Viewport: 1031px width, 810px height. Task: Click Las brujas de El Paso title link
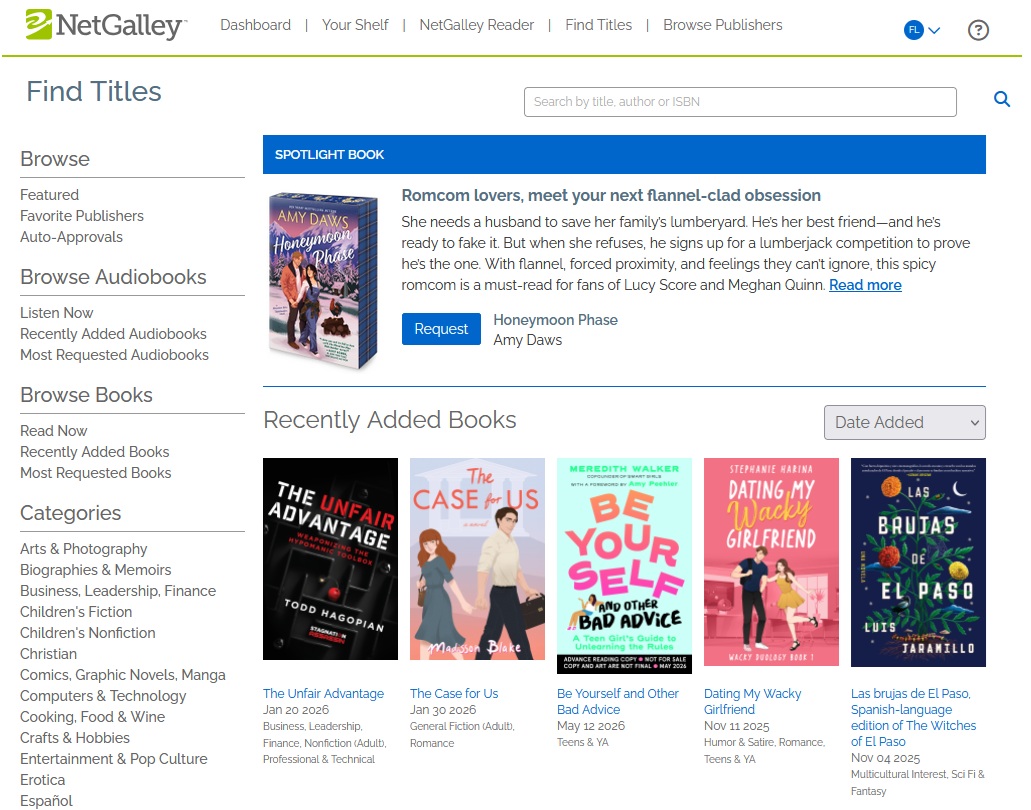pos(913,717)
